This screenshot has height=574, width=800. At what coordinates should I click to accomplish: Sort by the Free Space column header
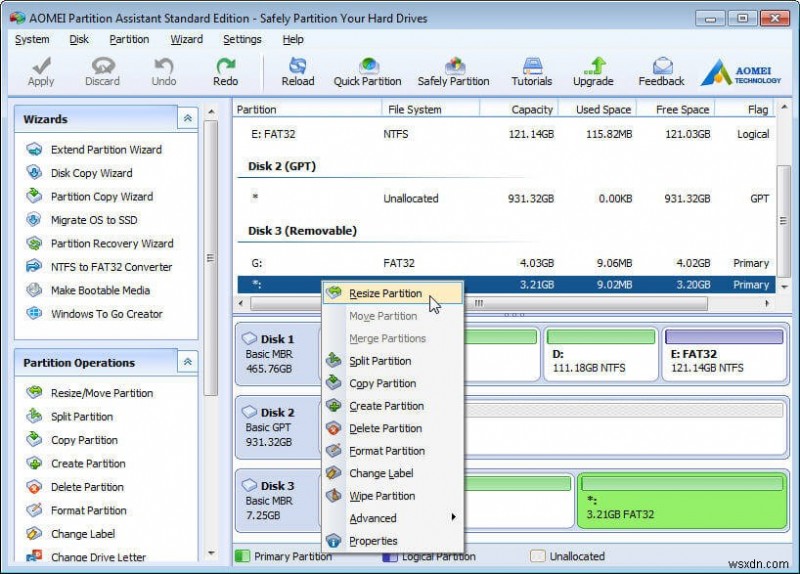coord(676,109)
